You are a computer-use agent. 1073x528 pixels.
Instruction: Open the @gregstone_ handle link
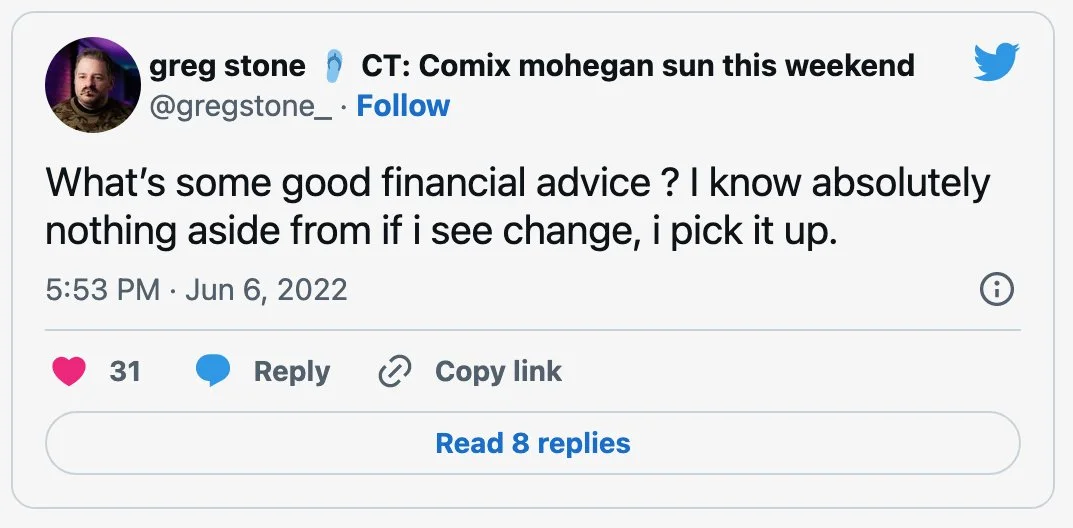coord(240,105)
